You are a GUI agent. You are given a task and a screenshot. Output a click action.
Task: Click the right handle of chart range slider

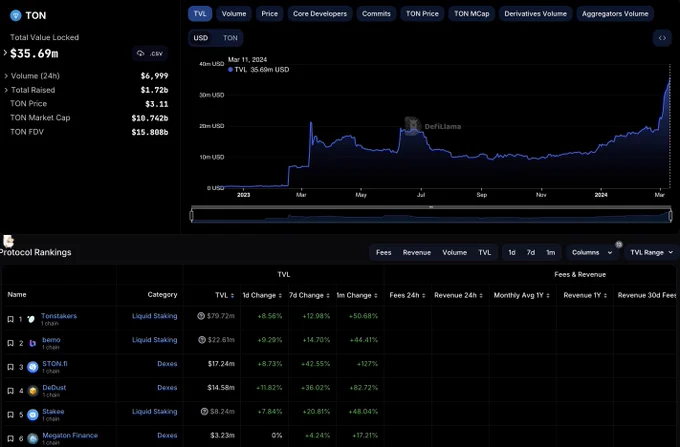tap(670, 215)
